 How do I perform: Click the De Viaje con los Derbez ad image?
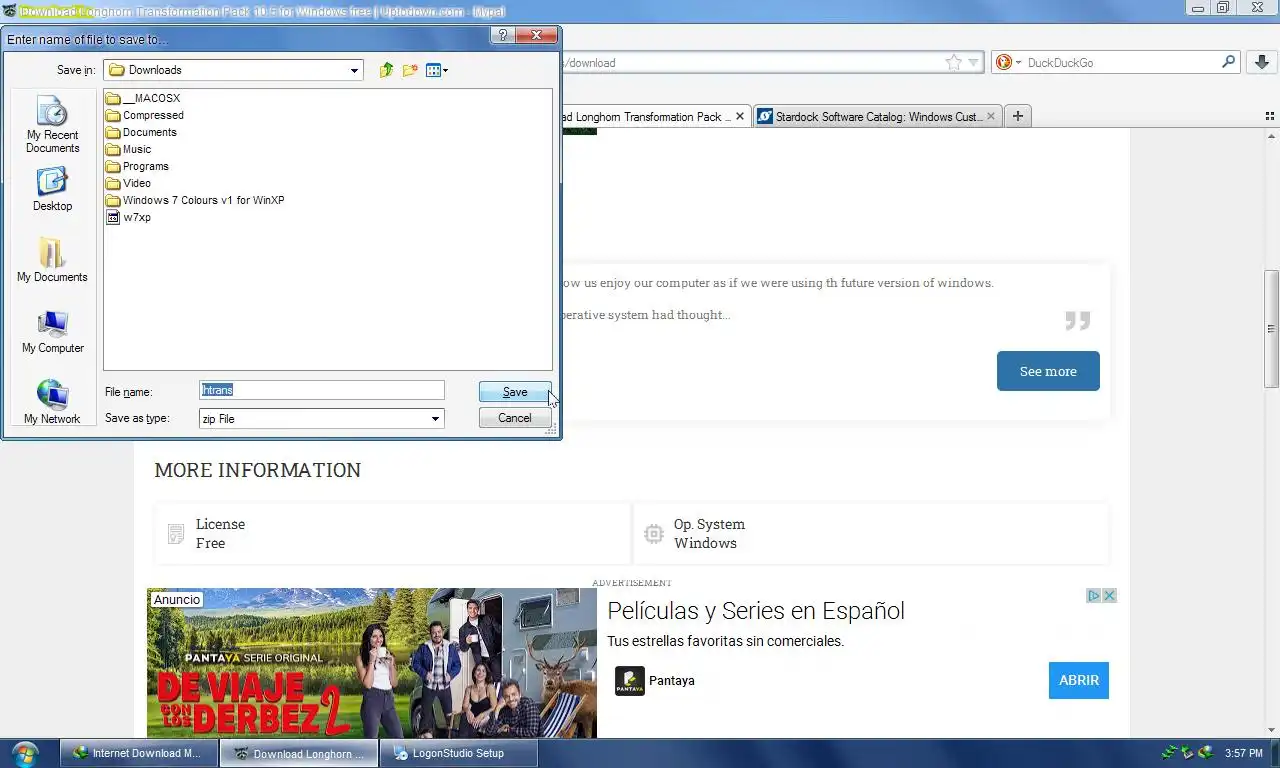tap(372, 663)
